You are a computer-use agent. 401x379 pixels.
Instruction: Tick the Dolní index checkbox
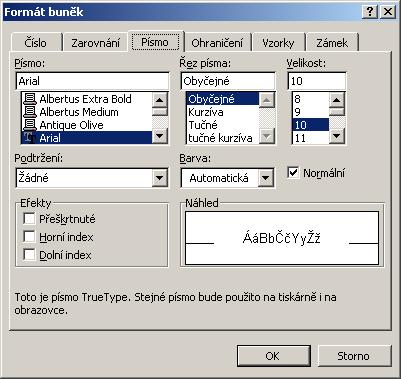(x=29, y=255)
